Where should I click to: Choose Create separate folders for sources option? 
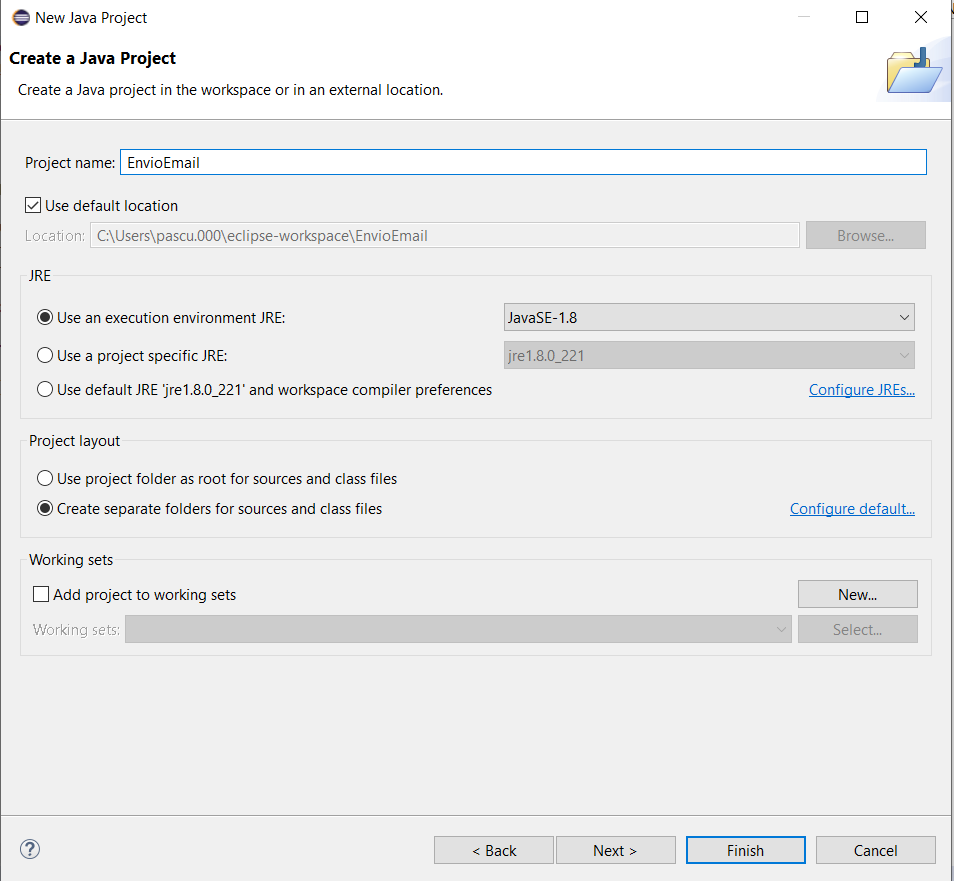click(45, 509)
